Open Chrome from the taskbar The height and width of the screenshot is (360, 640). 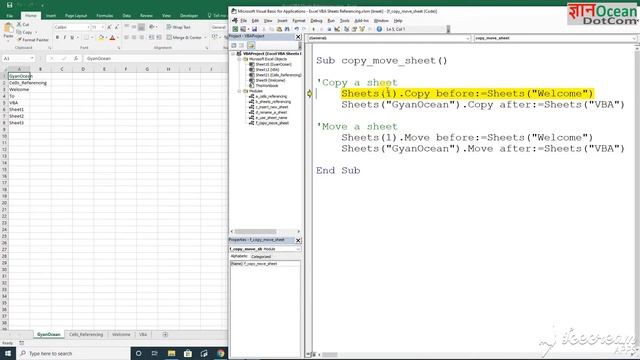pyautogui.click(x=221, y=353)
